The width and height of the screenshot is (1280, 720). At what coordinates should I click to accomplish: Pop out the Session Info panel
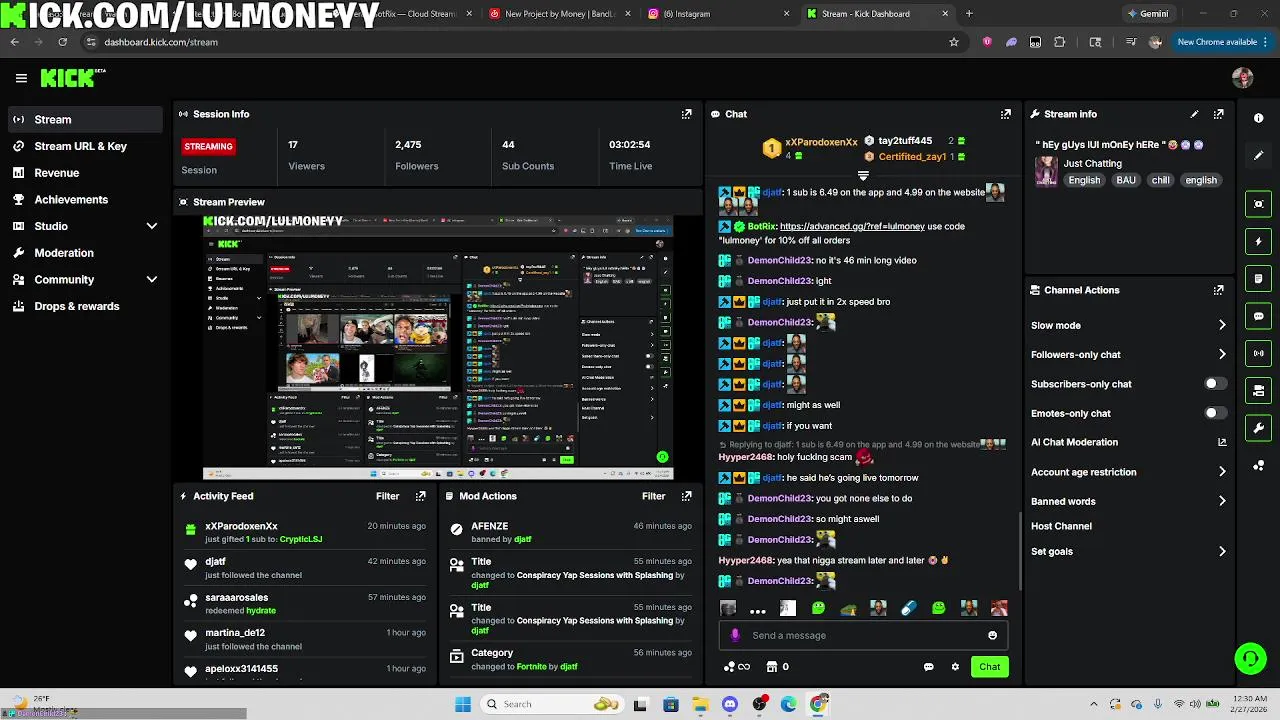[x=686, y=114]
